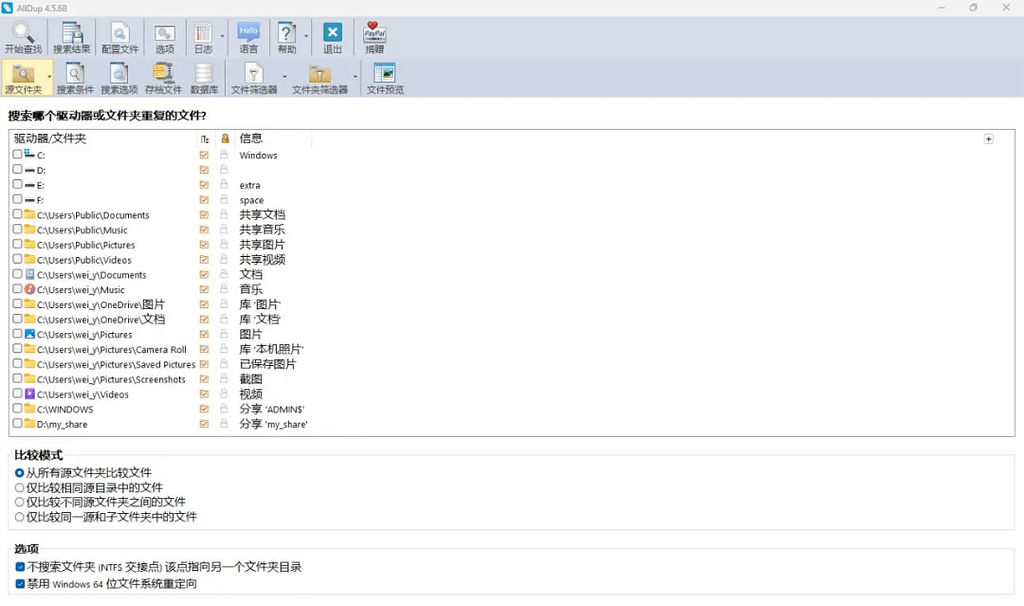Switch to the 搜索选项 search options tab
1024x606 pixels.
pos(119,75)
